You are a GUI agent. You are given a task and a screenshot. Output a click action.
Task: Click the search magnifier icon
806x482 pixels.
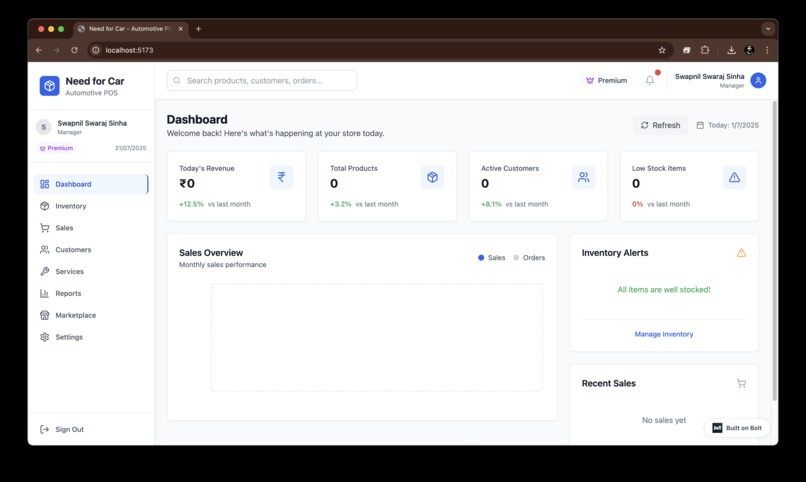pos(177,81)
